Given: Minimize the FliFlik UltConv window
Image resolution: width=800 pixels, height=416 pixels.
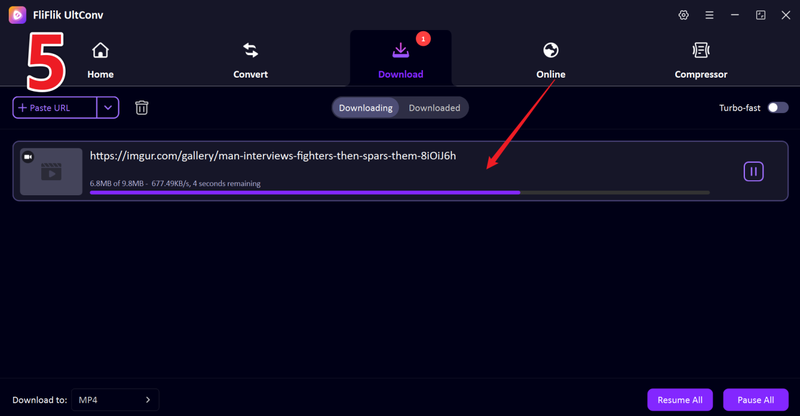Looking at the screenshot, I should click(735, 15).
